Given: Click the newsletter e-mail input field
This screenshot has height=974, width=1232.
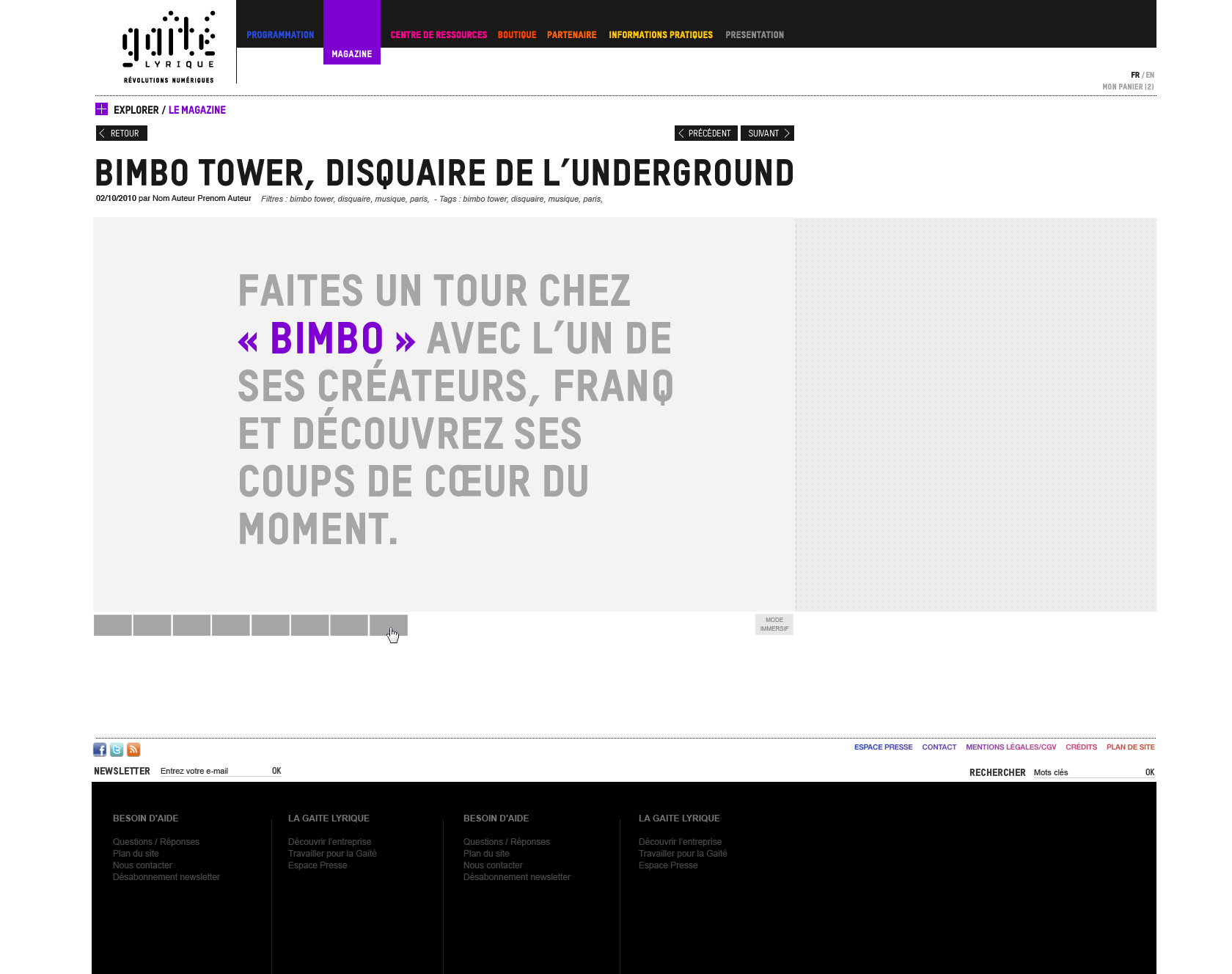Looking at the screenshot, I should (214, 771).
